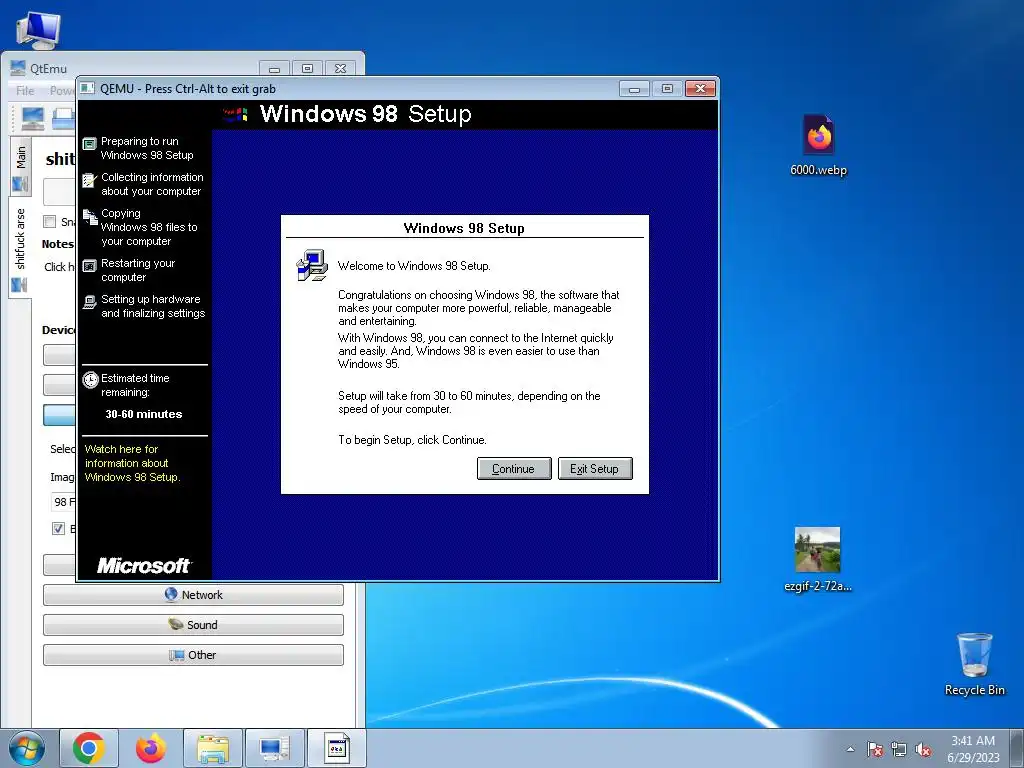
Task: Toggle the Snapshot checkbox in QtEmu
Action: tap(50, 221)
